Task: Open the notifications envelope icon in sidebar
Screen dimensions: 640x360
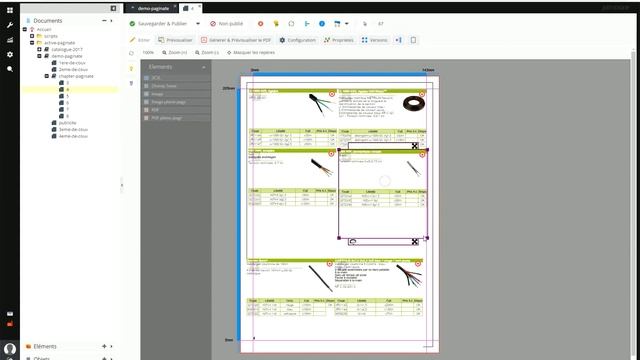Action: pyautogui.click(x=10, y=313)
